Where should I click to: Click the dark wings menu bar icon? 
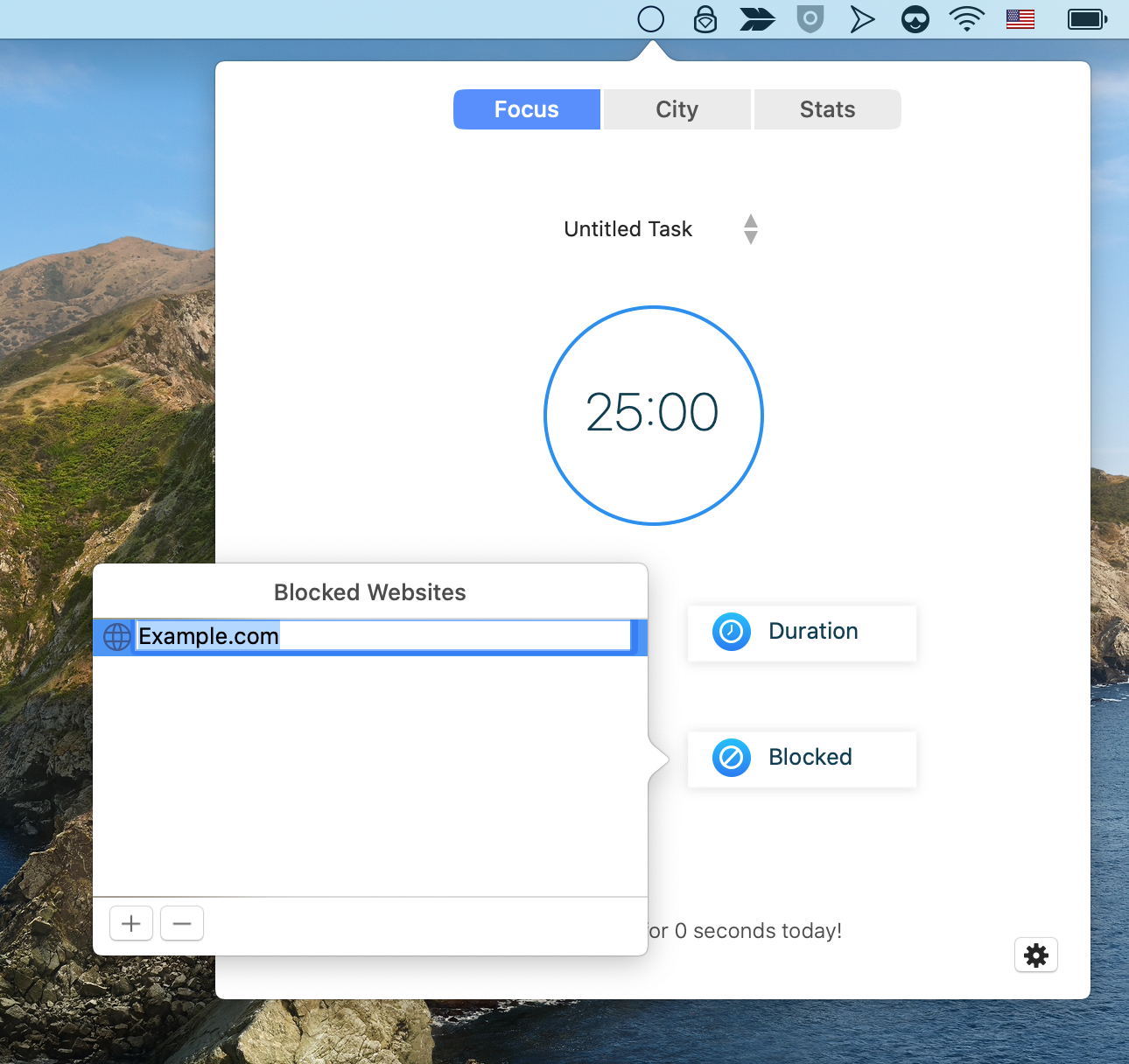tap(757, 18)
